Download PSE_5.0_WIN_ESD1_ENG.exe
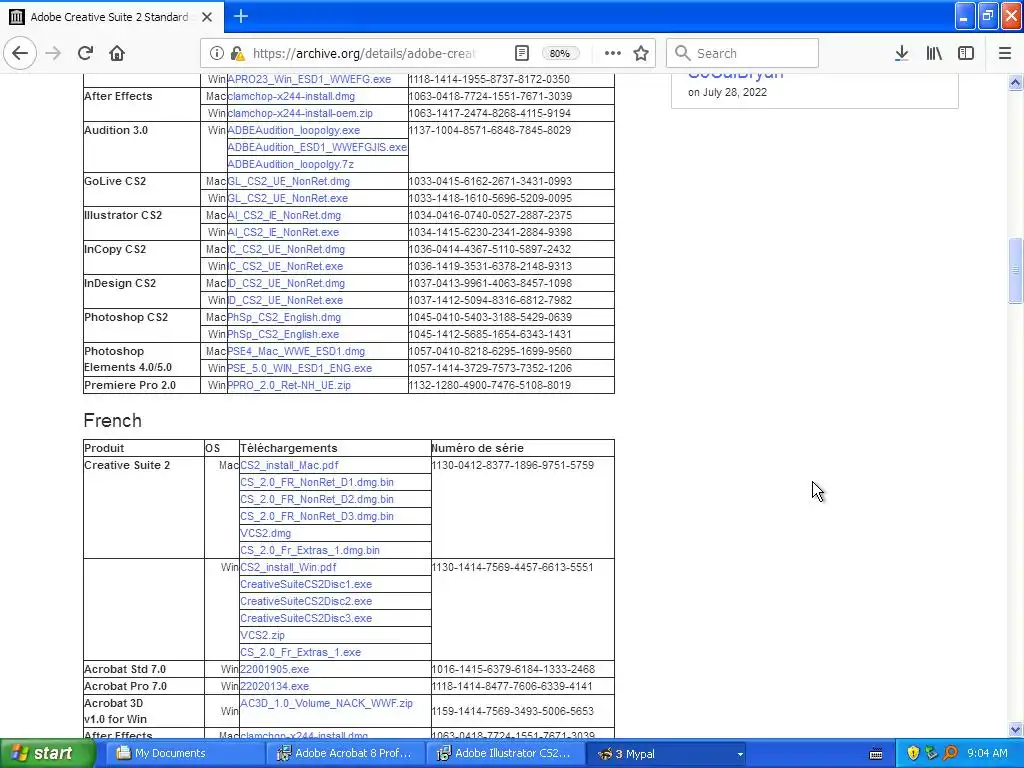This screenshot has height=768, width=1024. click(300, 368)
